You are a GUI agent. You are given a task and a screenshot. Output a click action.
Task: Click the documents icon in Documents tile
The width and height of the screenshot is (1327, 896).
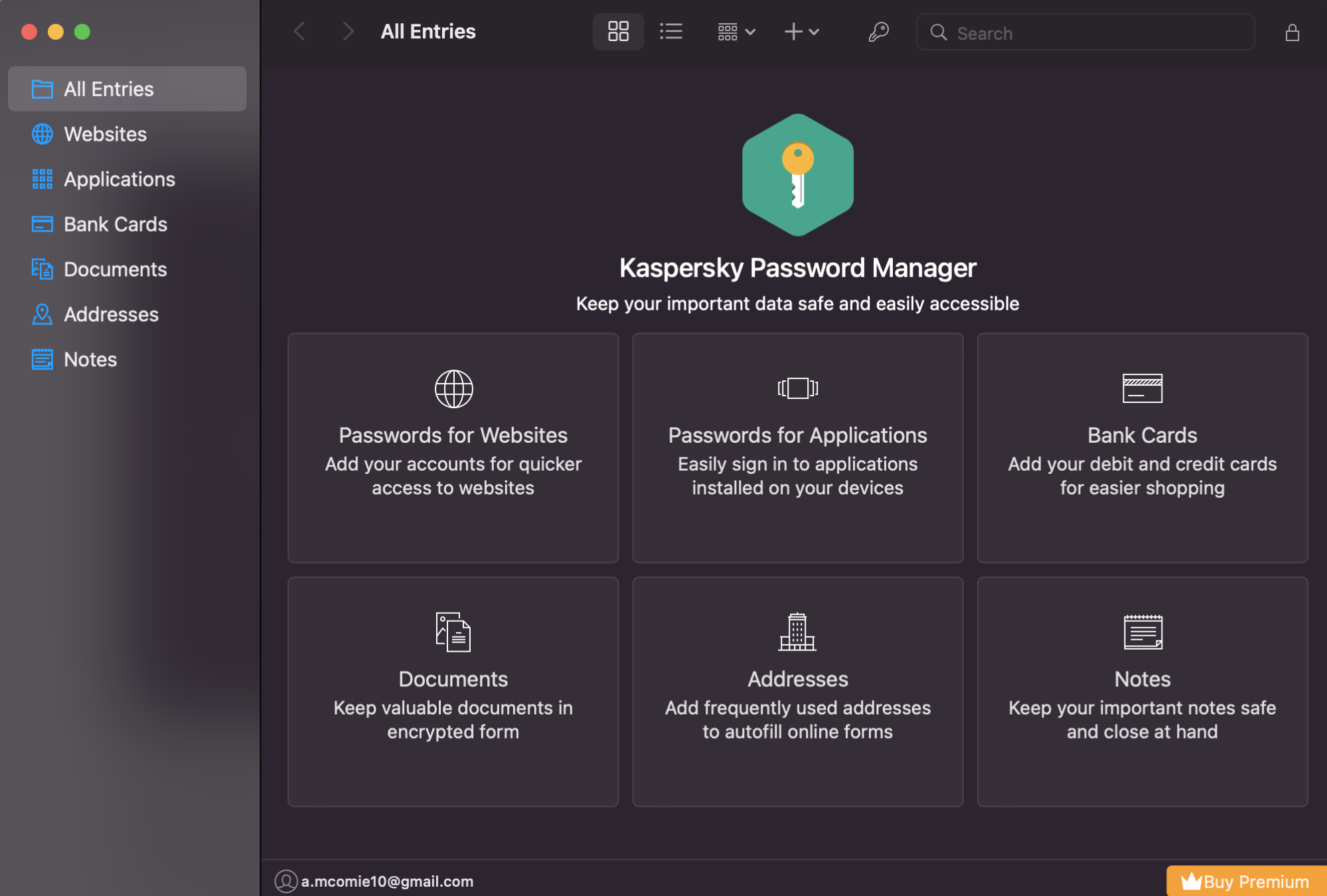(x=453, y=633)
